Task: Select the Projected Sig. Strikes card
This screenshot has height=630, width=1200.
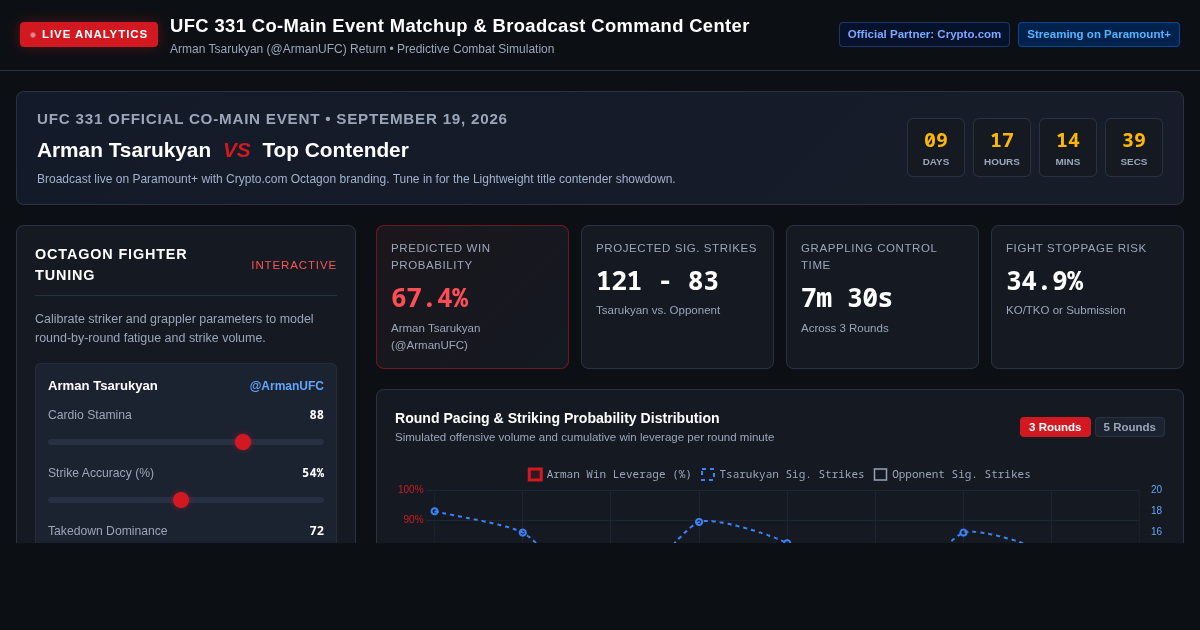Action: tap(677, 297)
